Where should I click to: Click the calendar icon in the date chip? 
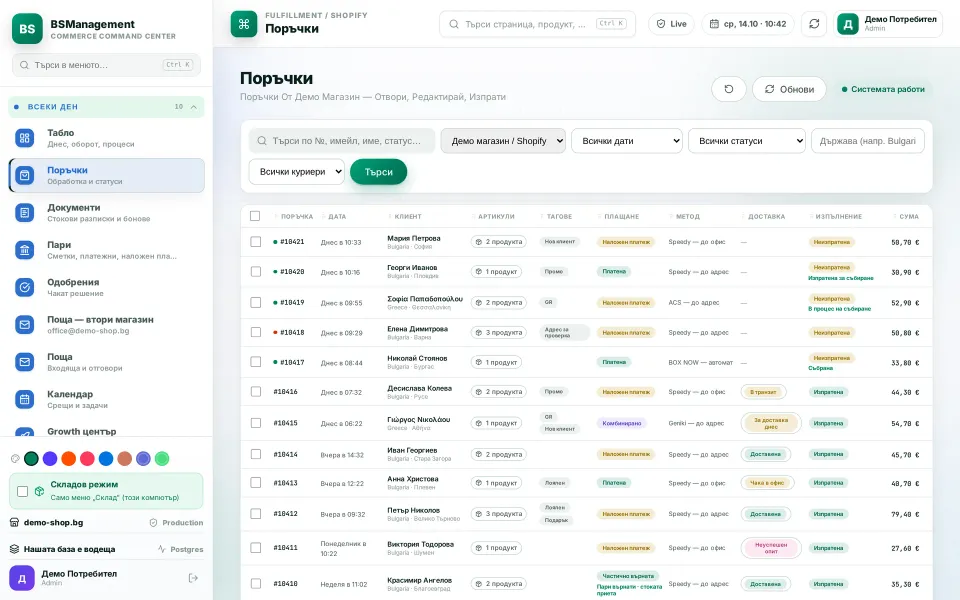[714, 24]
